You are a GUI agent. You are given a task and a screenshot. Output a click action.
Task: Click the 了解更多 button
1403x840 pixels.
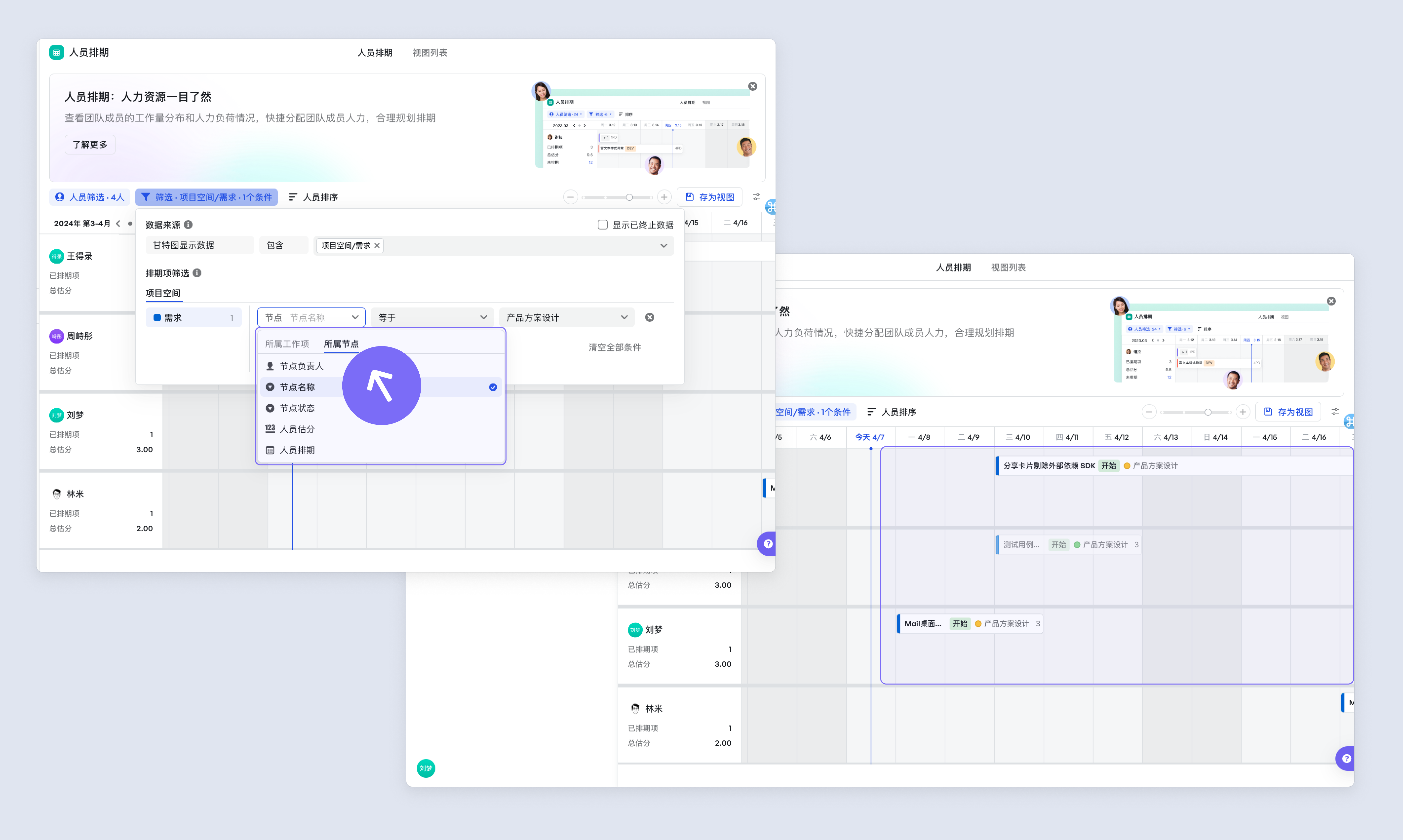[90, 144]
